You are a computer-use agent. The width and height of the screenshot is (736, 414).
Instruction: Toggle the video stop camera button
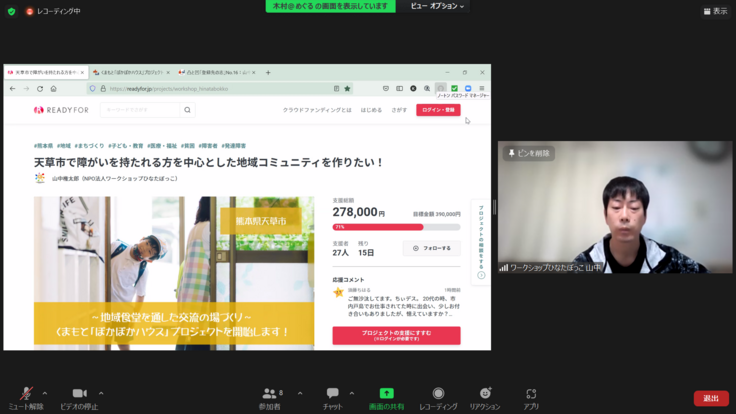(79, 394)
